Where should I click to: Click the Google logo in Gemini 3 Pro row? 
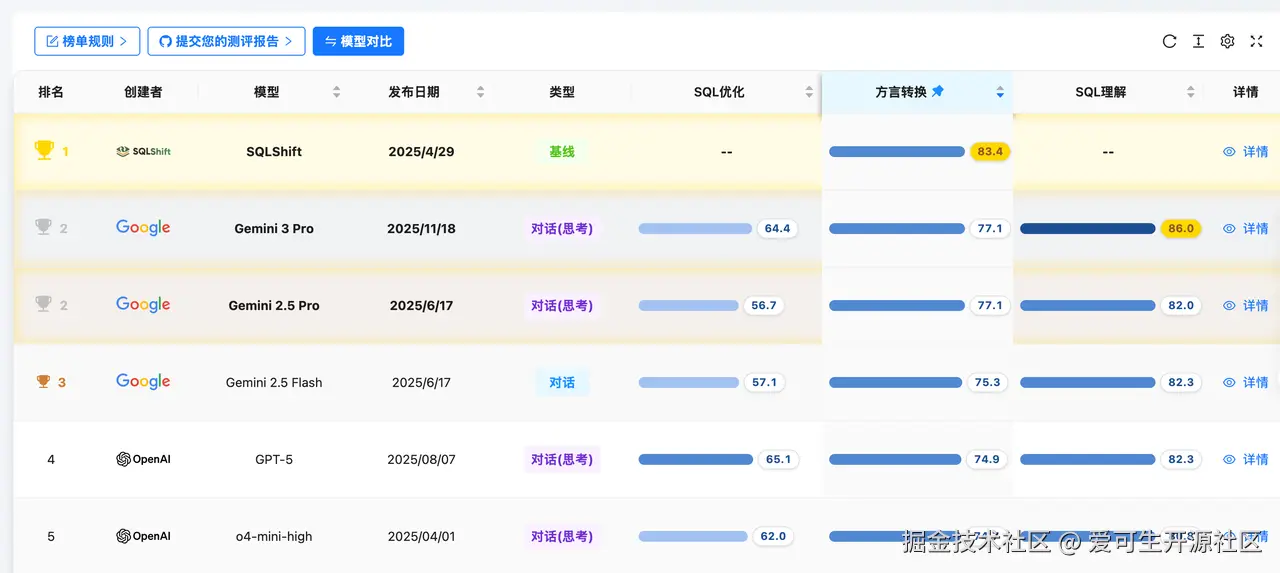tap(143, 228)
